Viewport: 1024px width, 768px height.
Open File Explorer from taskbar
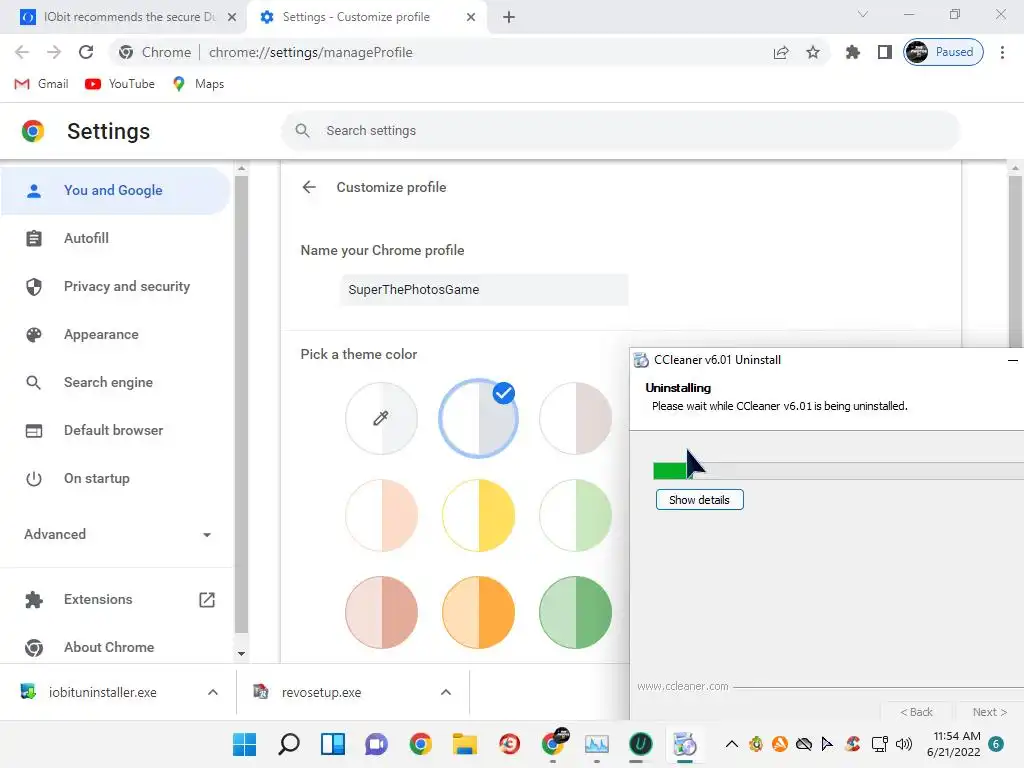point(465,744)
